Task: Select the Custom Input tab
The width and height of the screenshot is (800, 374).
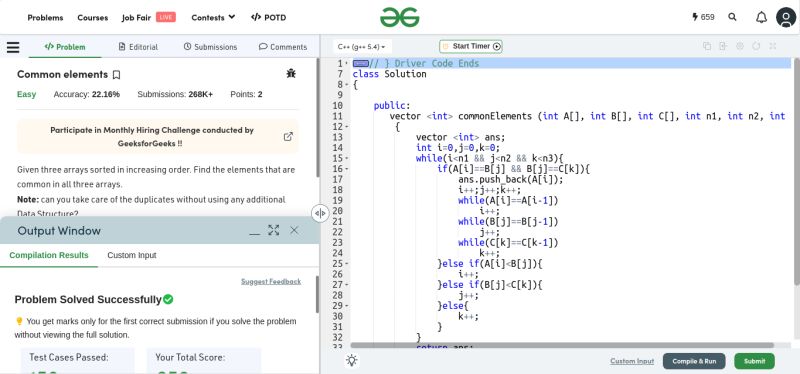Action: (x=132, y=255)
